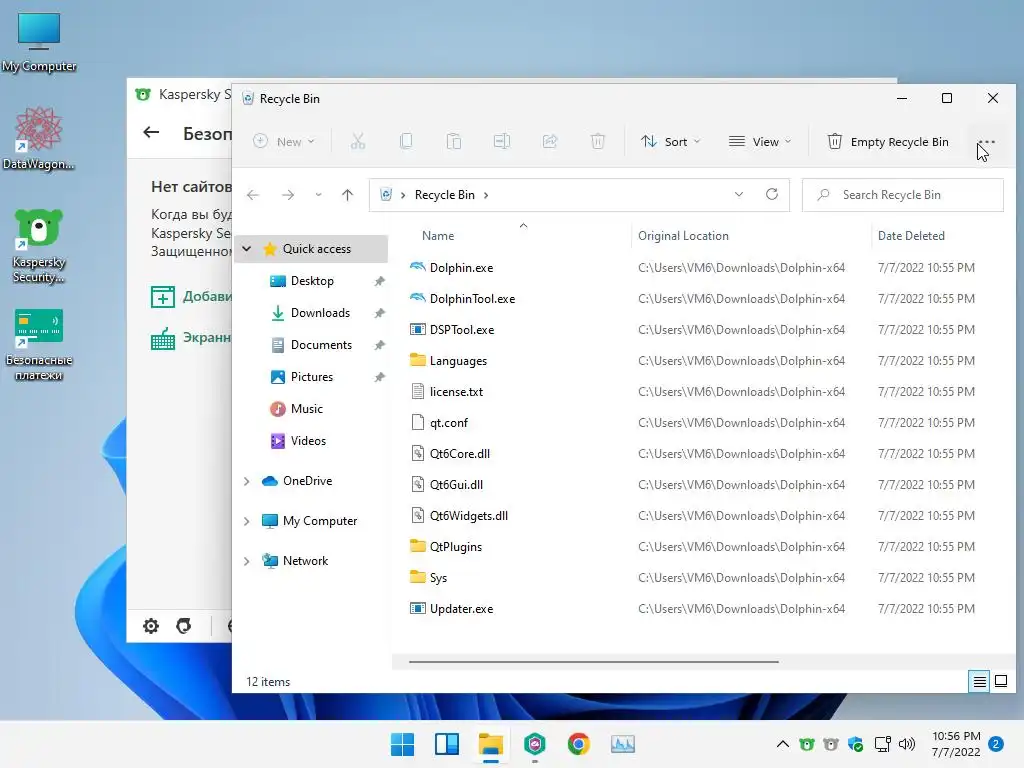Screen dimensions: 1024x768
Task: Select Безопасные платежи desktop shortcut
Action: coord(39,344)
